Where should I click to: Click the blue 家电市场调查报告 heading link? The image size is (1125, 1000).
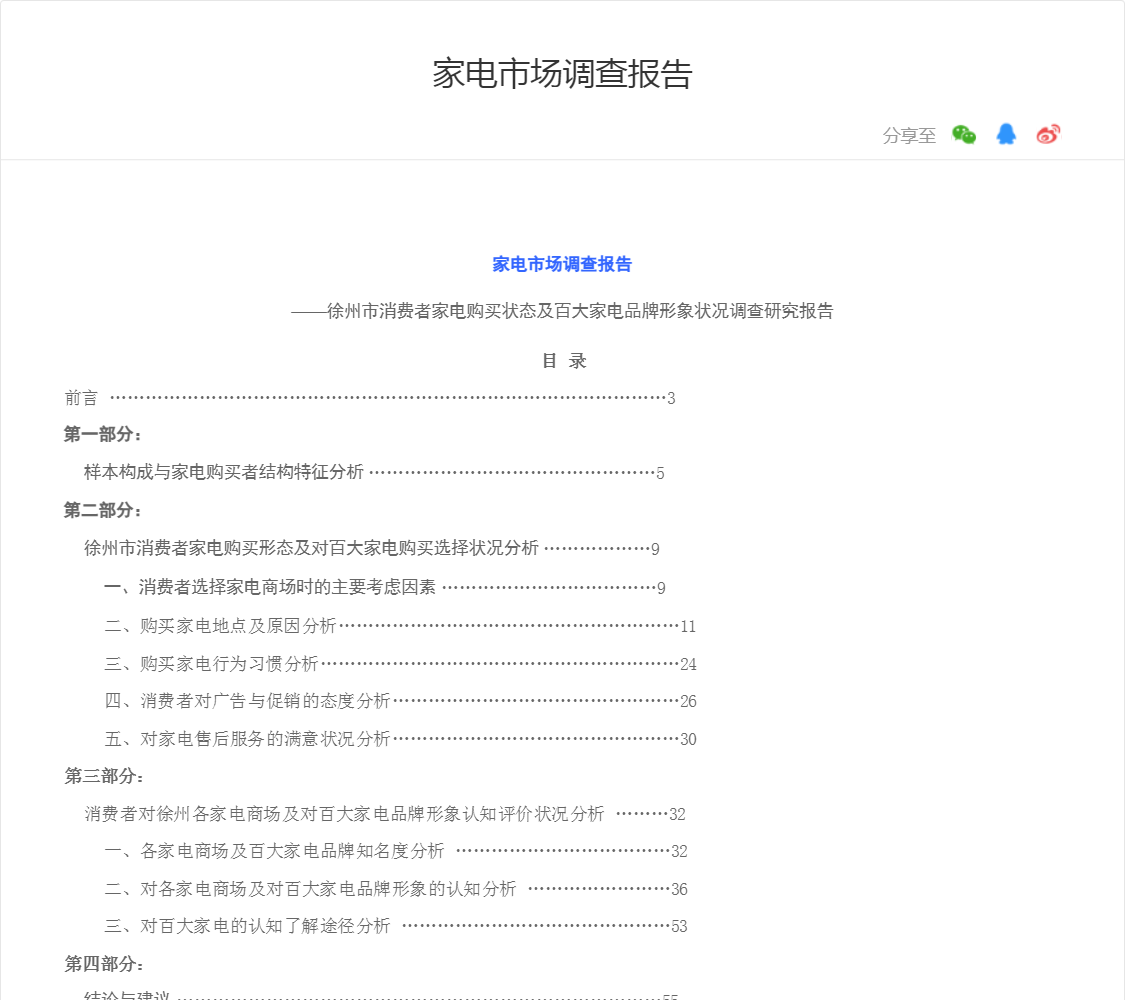pyautogui.click(x=562, y=264)
